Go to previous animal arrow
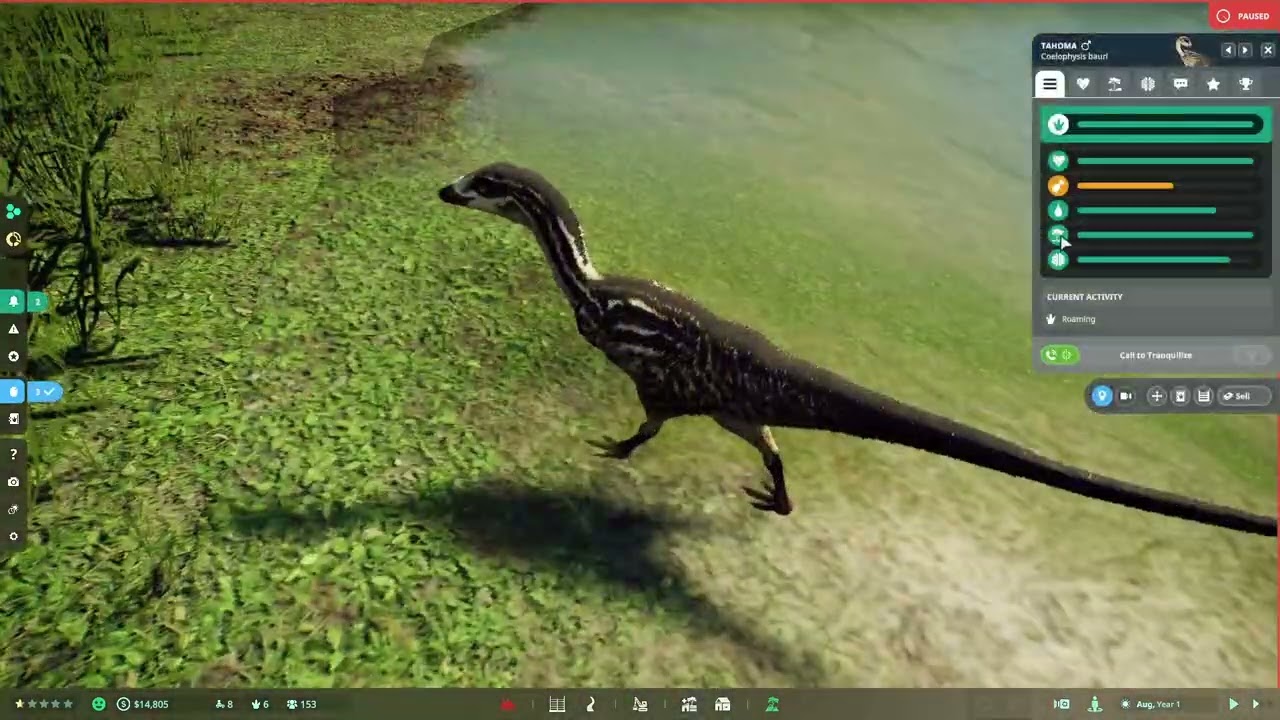 tap(1229, 50)
